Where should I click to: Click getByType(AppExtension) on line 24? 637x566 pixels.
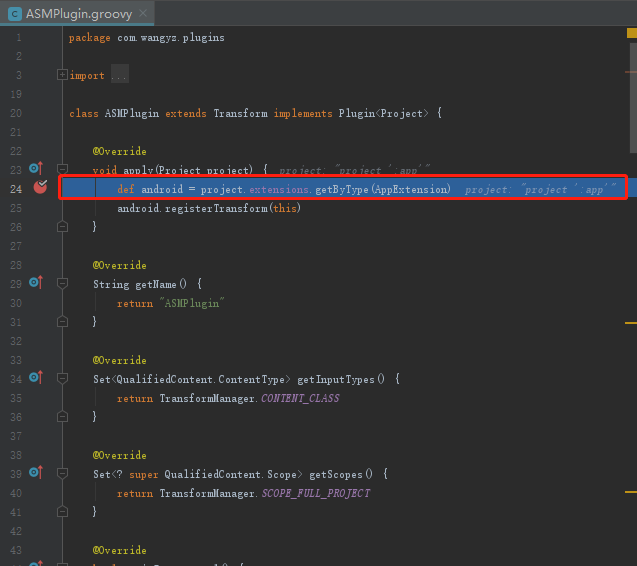(383, 189)
